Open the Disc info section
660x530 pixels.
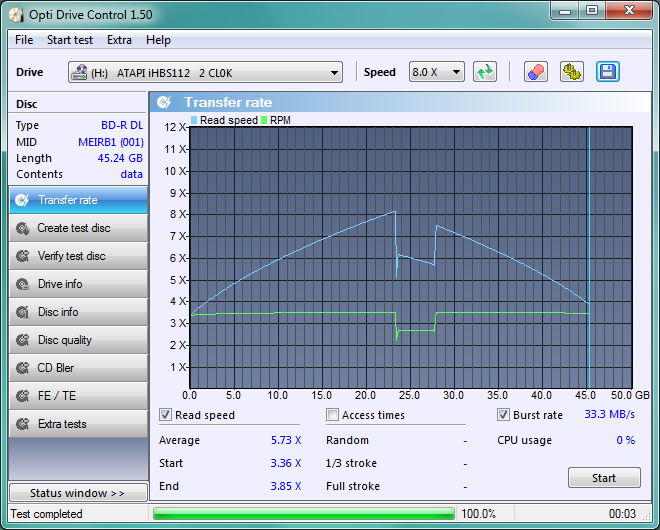coord(78,312)
